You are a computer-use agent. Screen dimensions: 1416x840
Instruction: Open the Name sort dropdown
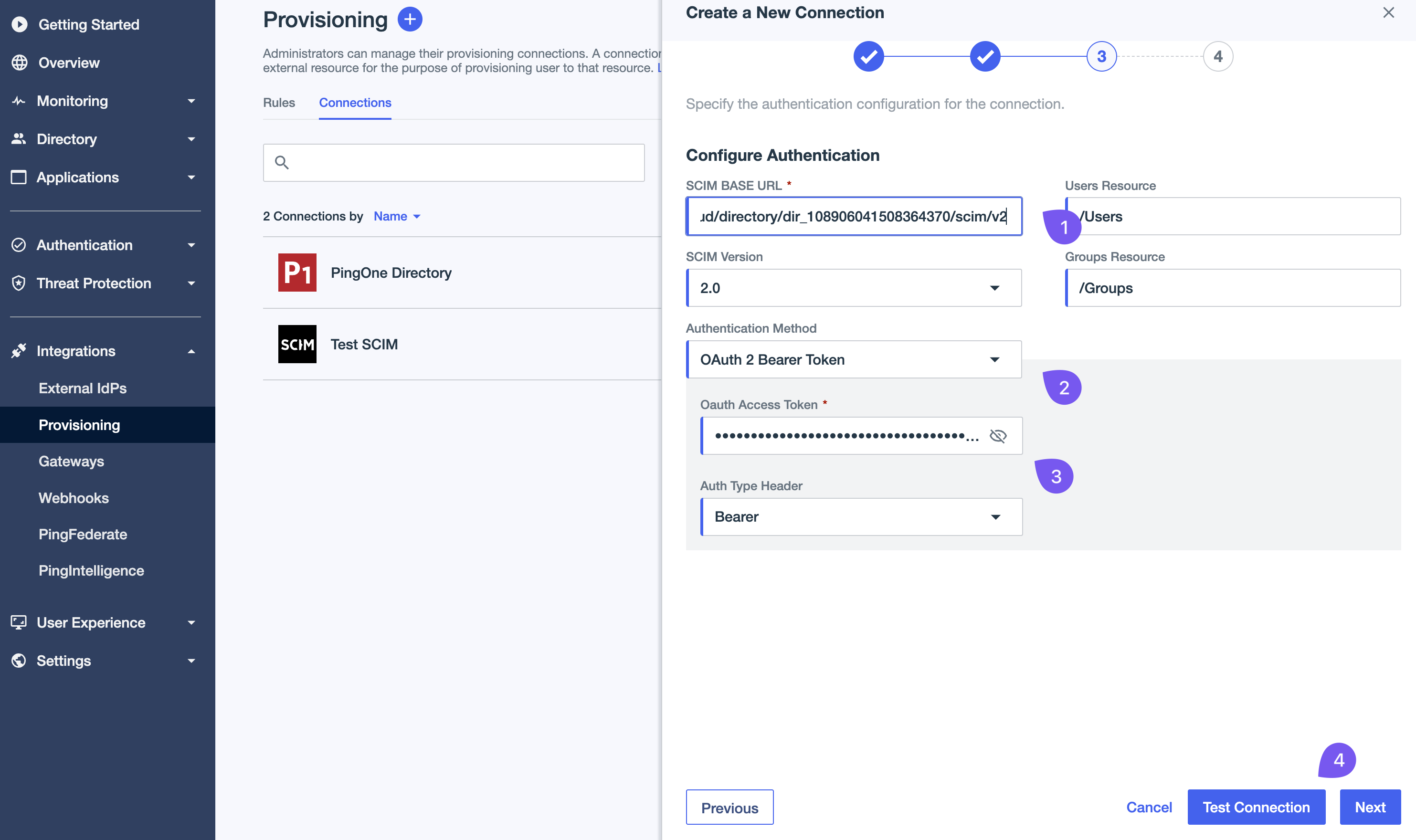pos(397,216)
